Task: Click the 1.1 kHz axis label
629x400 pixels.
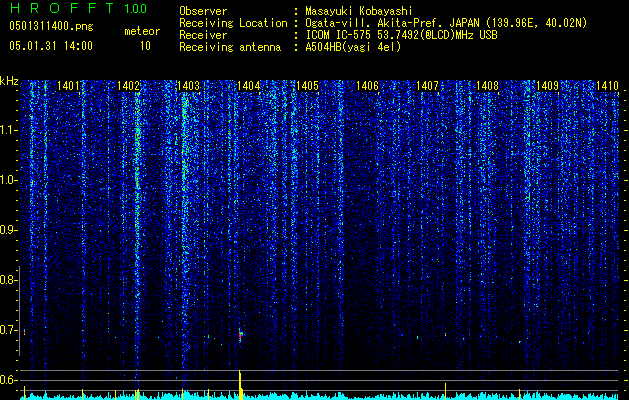Action: 8,130
